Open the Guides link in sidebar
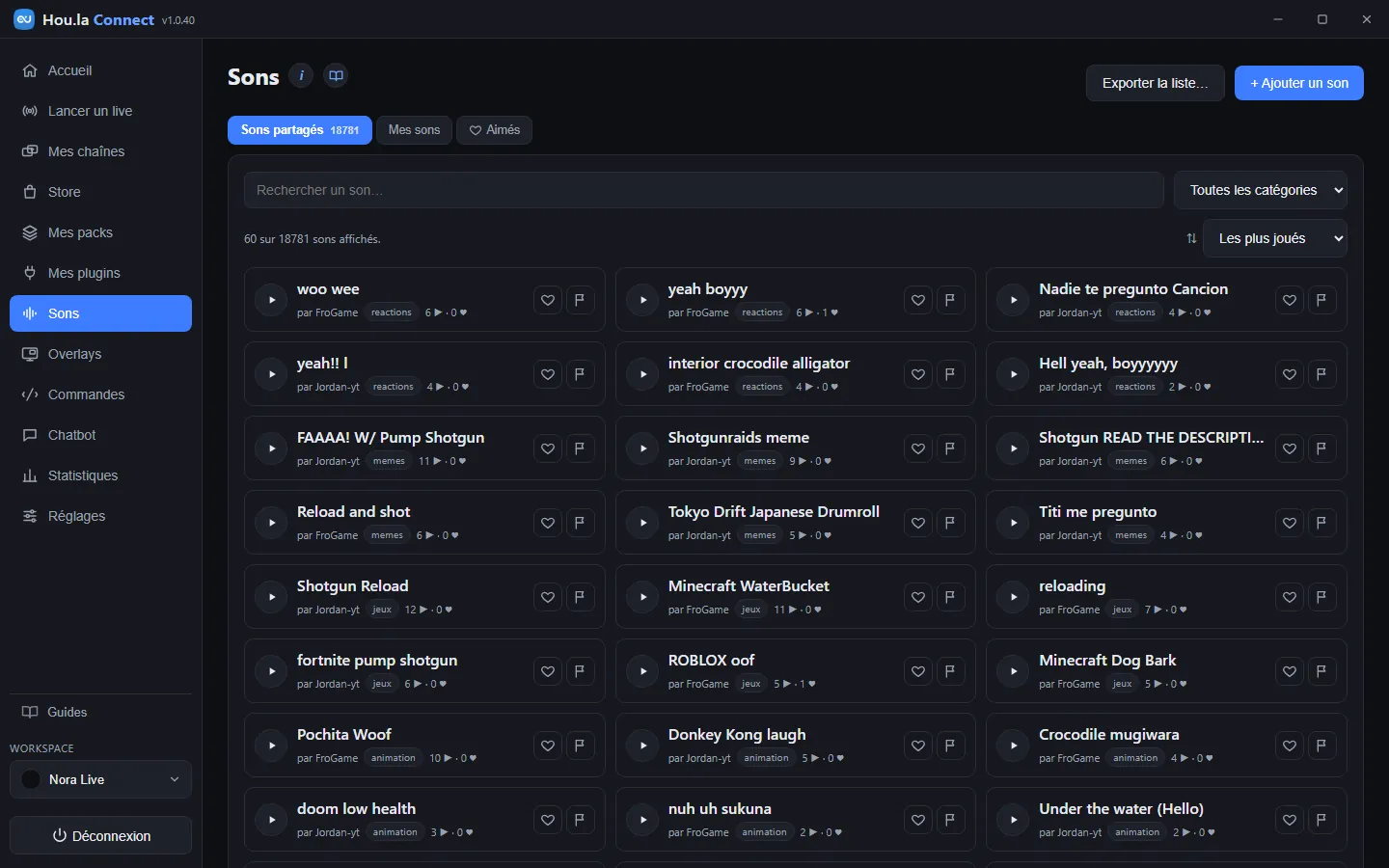Image resolution: width=1389 pixels, height=868 pixels. (x=100, y=712)
